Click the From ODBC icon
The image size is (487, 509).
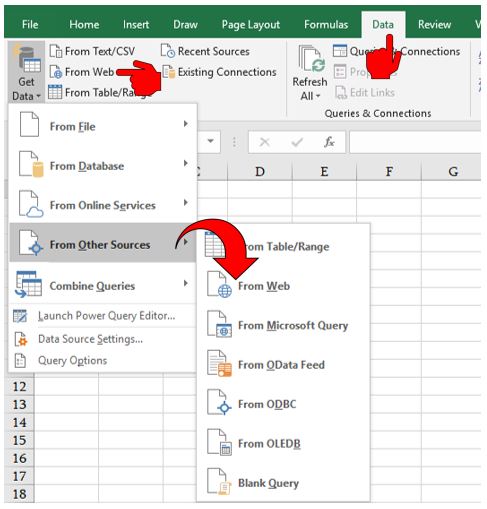[x=219, y=402]
